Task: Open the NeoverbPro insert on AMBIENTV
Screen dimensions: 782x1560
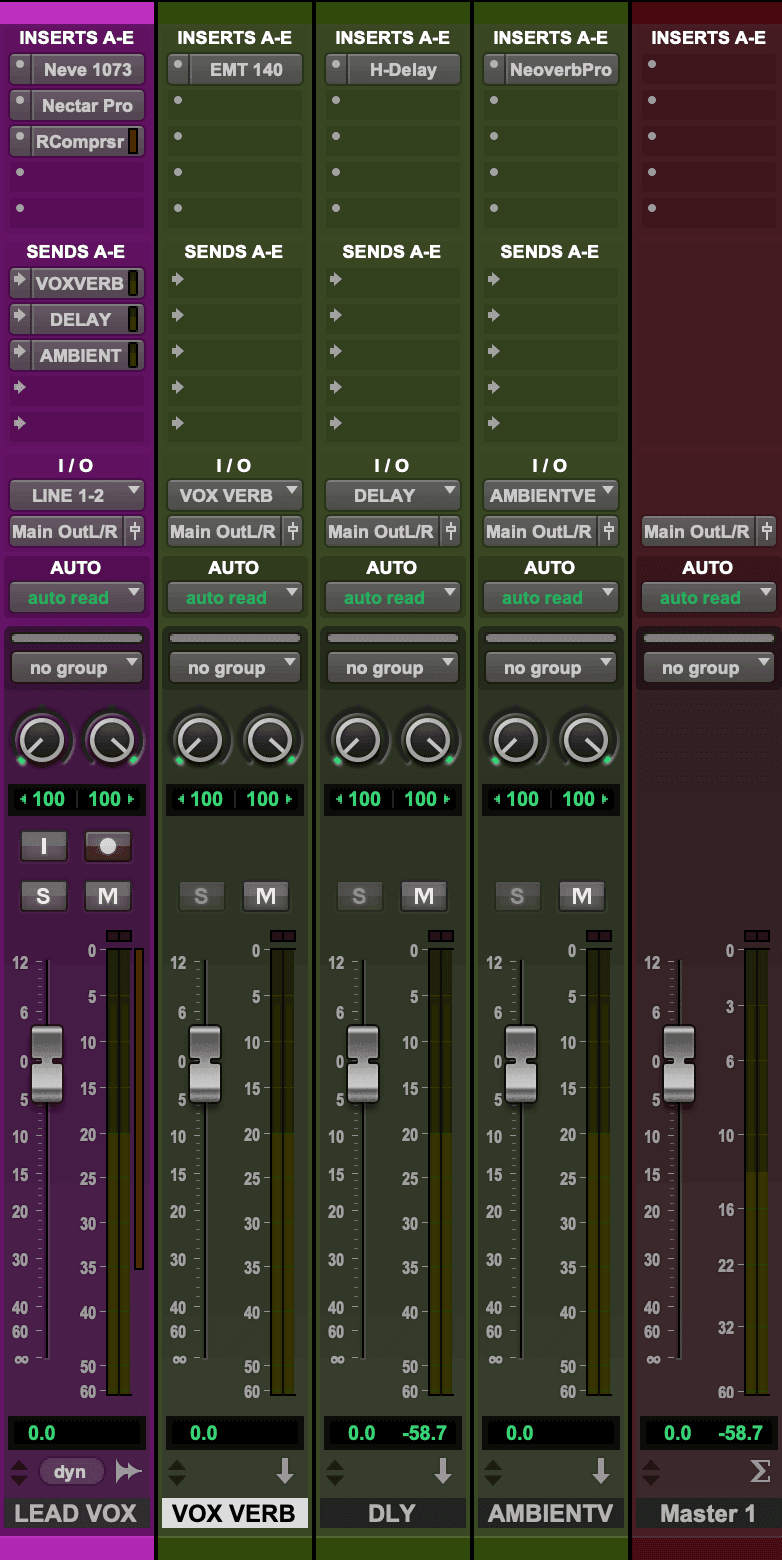Action: click(x=562, y=70)
